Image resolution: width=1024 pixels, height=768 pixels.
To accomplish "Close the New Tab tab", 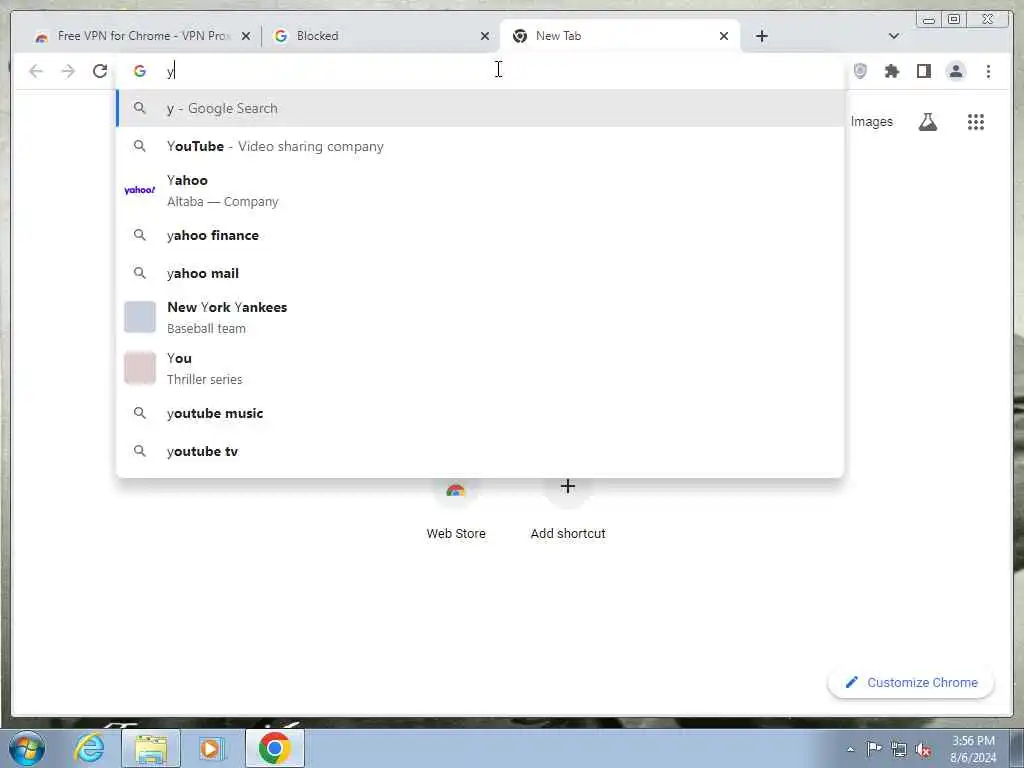I will (724, 37).
